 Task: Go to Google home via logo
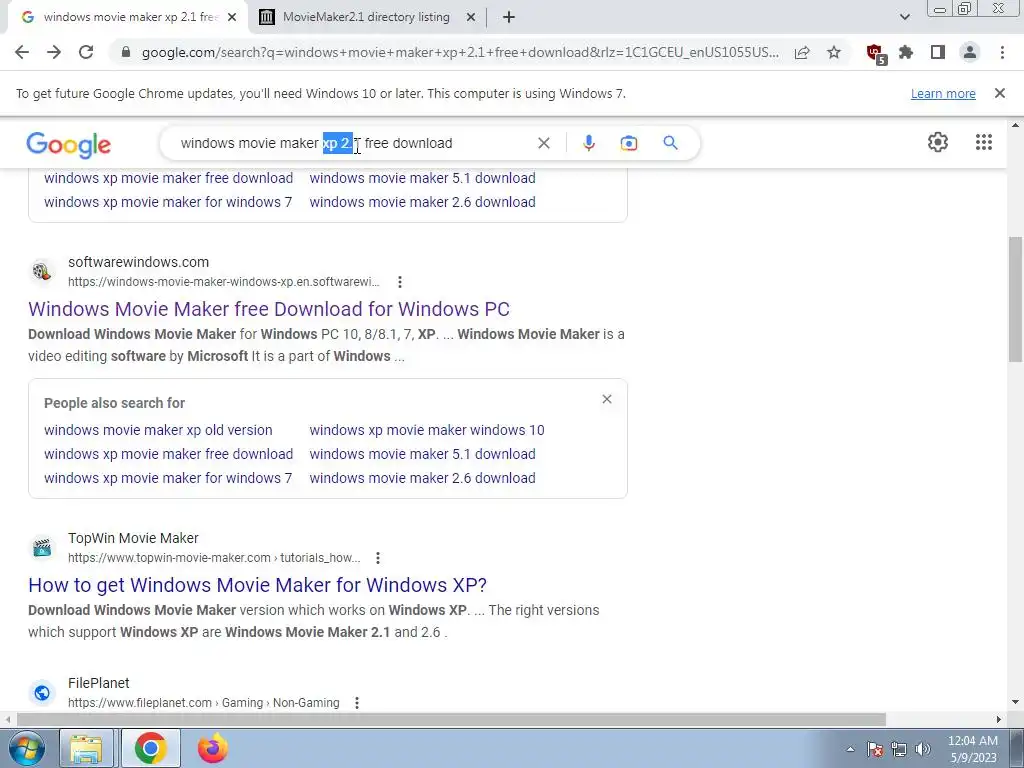pos(69,144)
